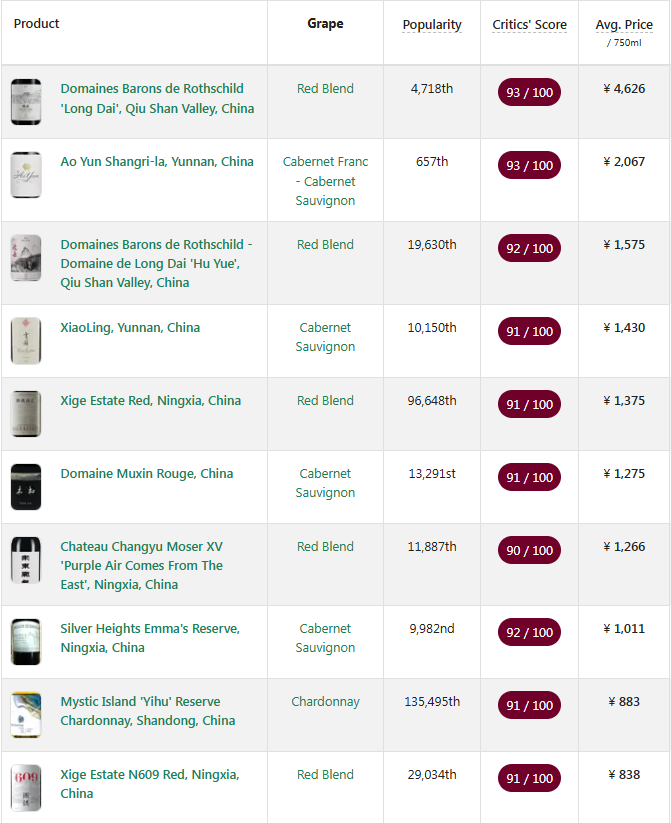Click the Xige N609 bottle thumbnail
This screenshot has width=671, height=823.
click(26, 788)
